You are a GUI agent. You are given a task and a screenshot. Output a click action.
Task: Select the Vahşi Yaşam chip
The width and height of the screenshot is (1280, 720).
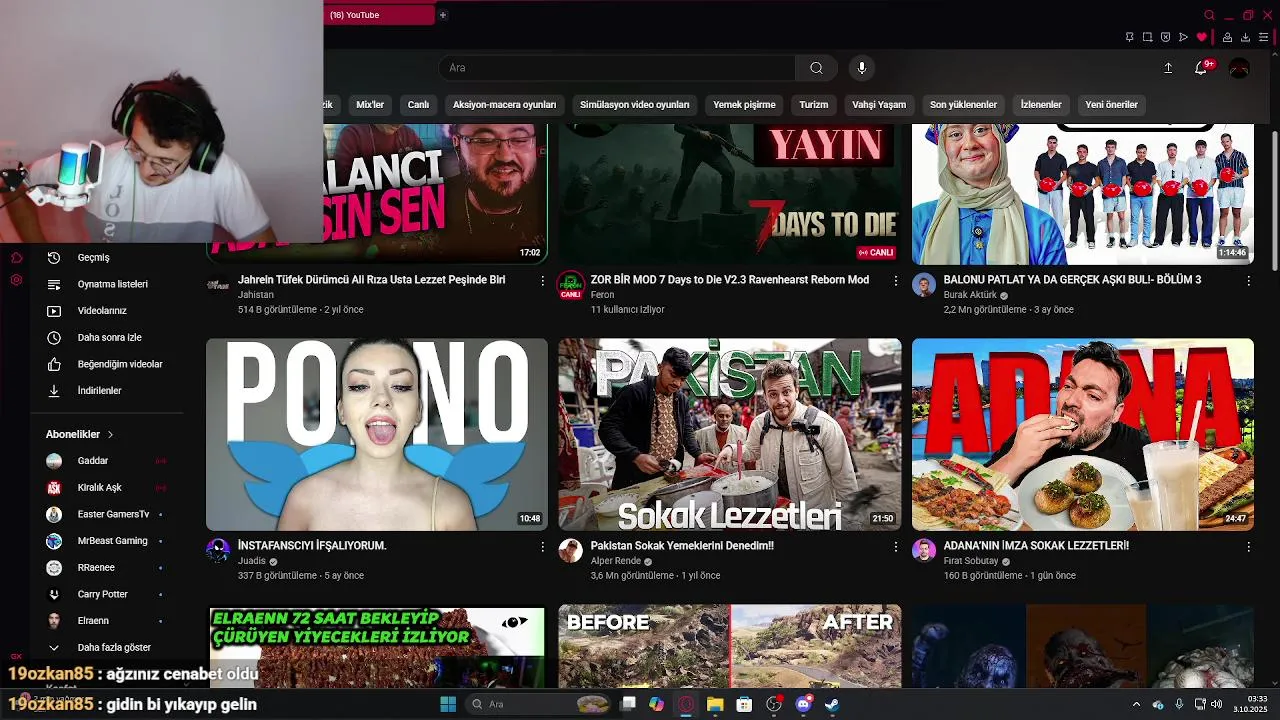click(879, 104)
